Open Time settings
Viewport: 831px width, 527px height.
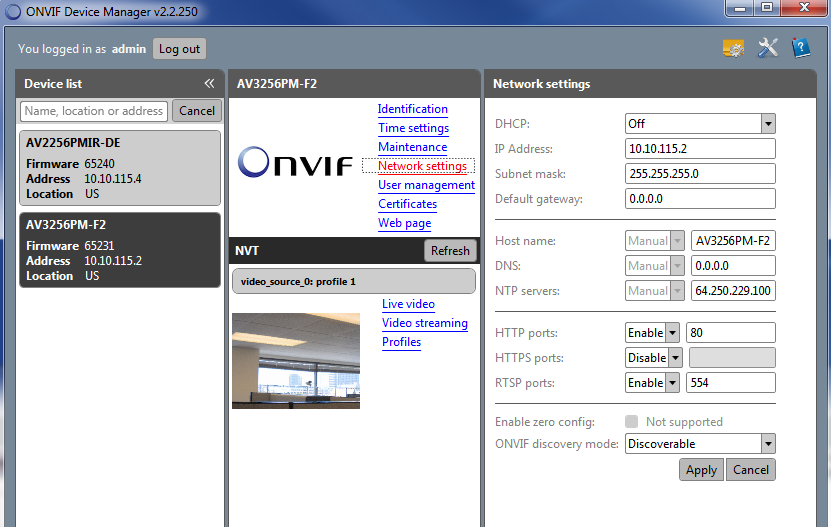[413, 128]
